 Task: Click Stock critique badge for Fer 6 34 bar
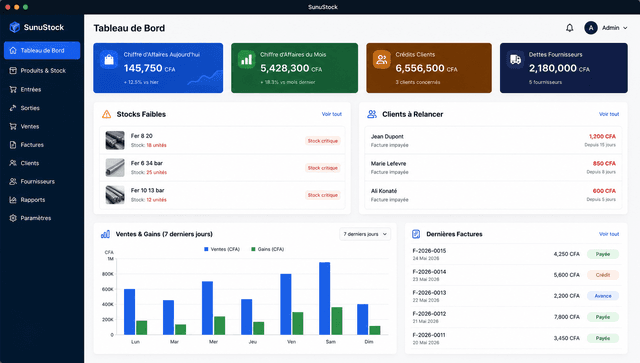(322, 168)
